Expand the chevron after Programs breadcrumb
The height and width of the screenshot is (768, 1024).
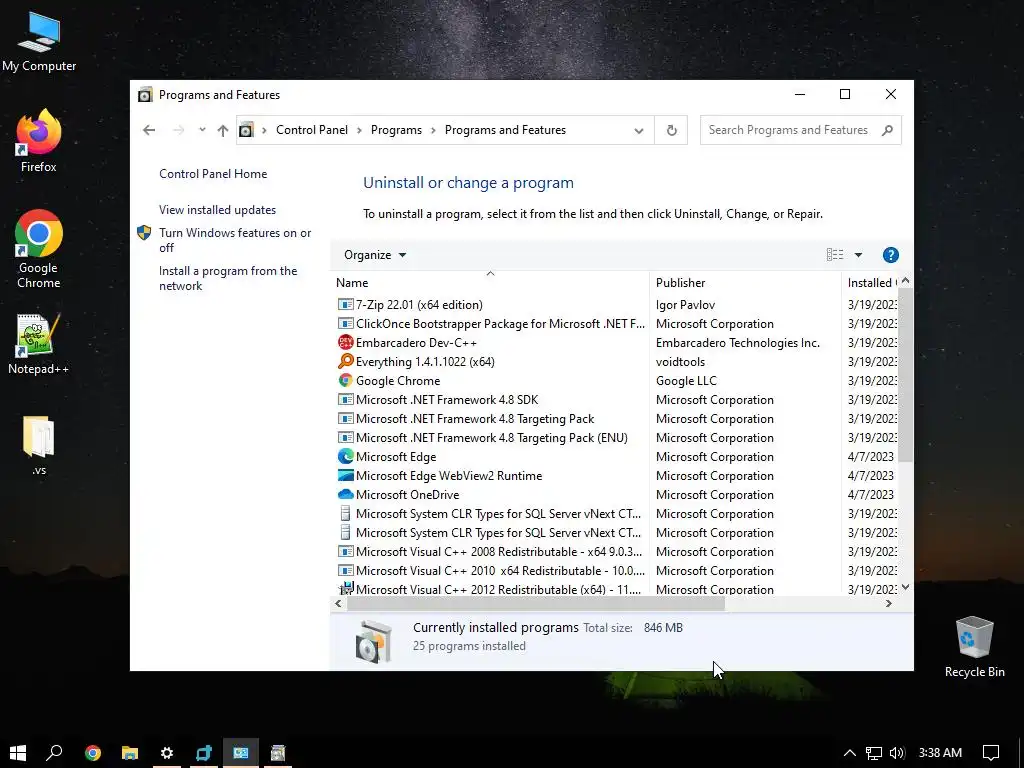433,130
